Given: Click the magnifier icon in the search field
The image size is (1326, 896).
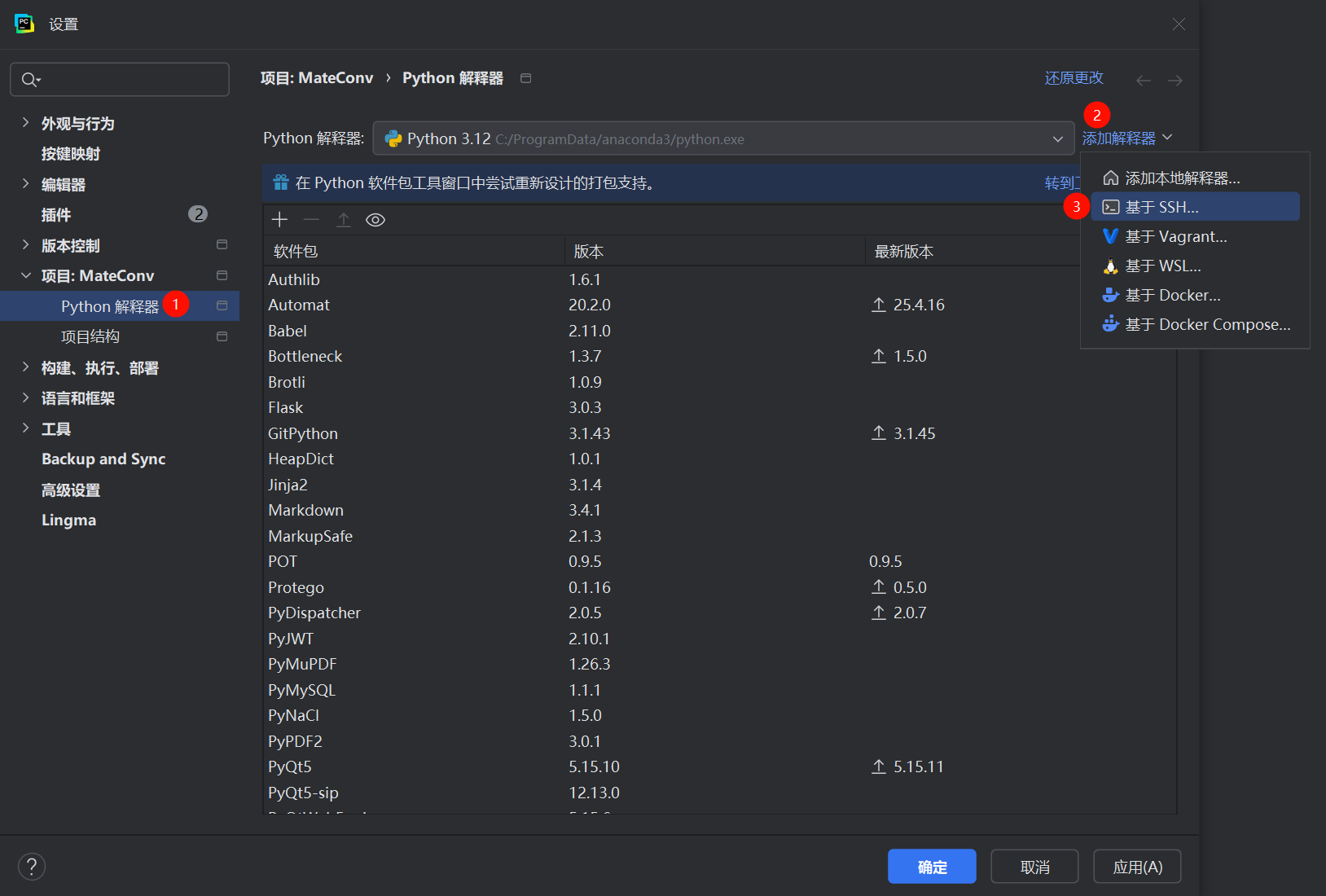Looking at the screenshot, I should coord(30,79).
